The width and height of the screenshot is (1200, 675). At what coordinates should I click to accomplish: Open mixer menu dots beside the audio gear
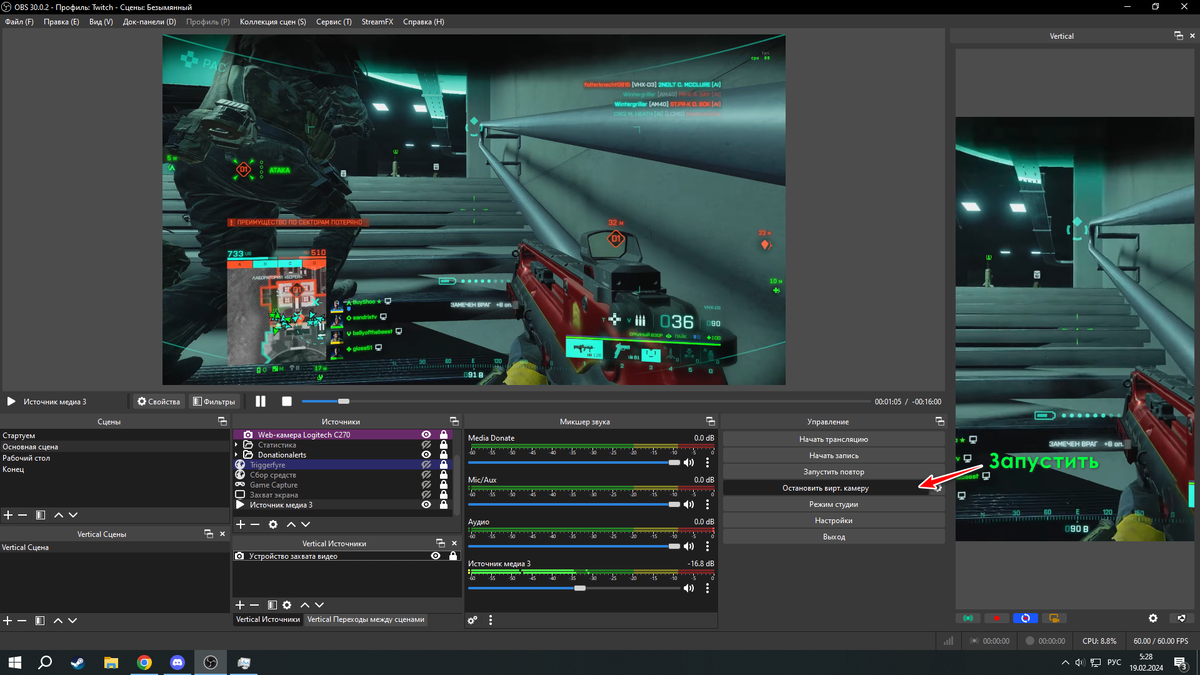click(490, 620)
